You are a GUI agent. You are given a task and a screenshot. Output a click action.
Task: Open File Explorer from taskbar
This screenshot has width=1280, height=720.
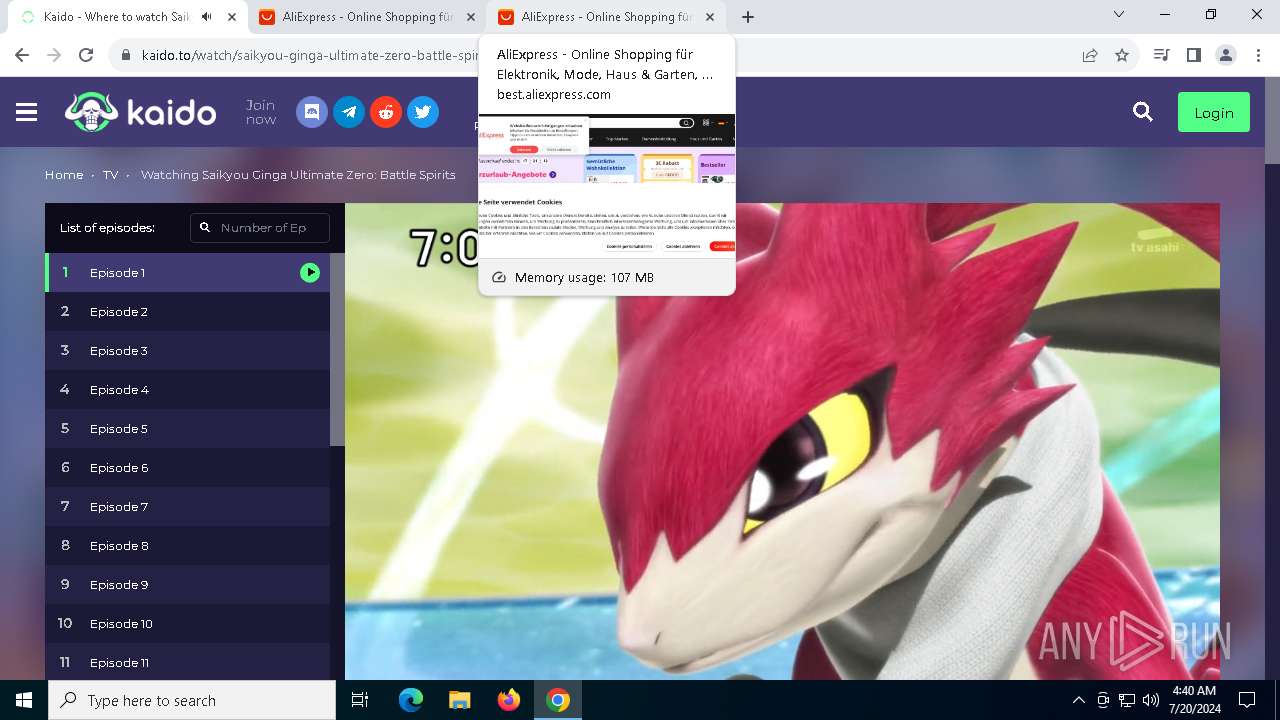459,700
